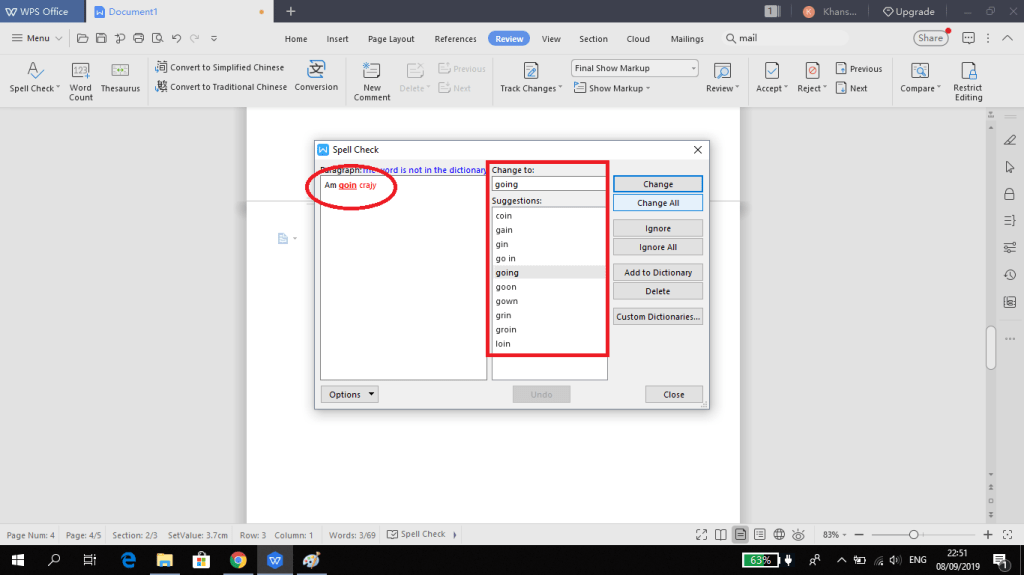Click the New Comment icon
Image resolution: width=1024 pixels, height=575 pixels.
[x=371, y=71]
